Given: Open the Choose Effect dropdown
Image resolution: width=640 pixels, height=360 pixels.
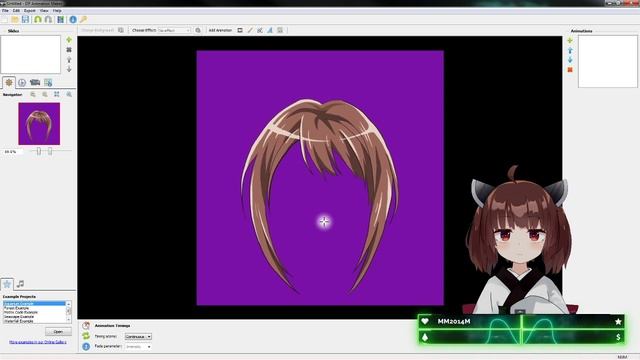Looking at the screenshot, I should (174, 30).
